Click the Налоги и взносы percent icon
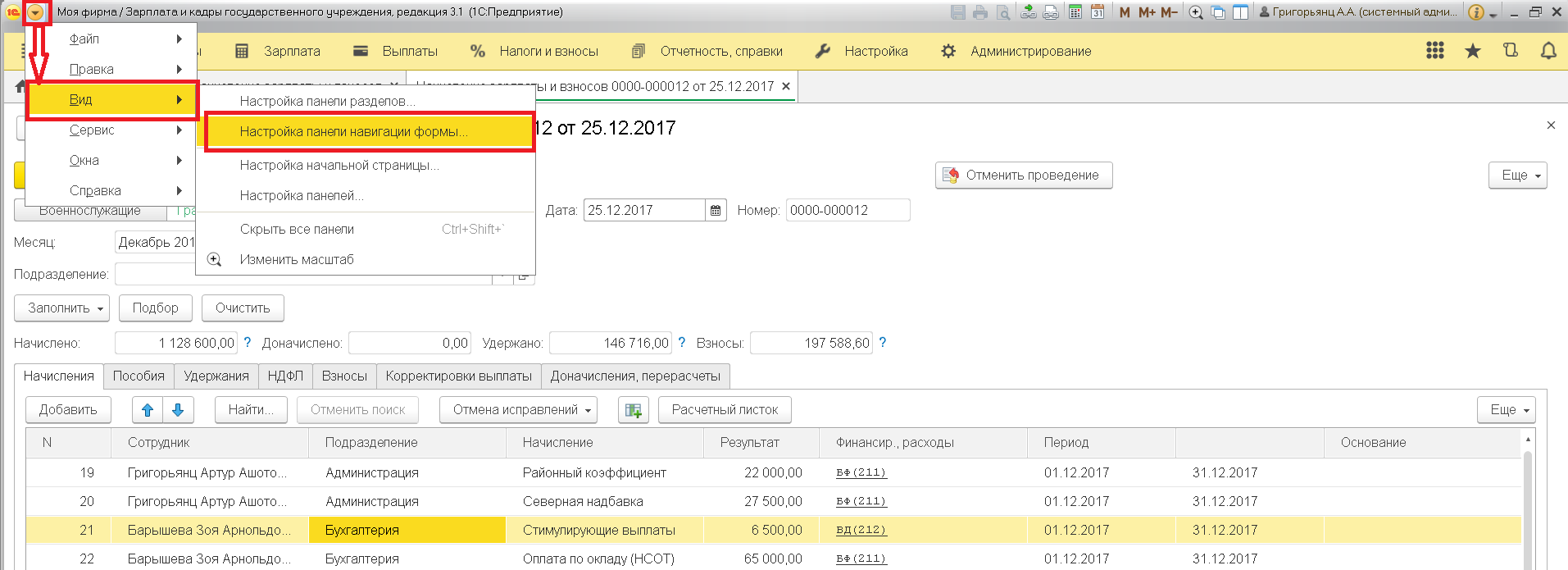This screenshot has height=570, width=1568. [x=478, y=51]
